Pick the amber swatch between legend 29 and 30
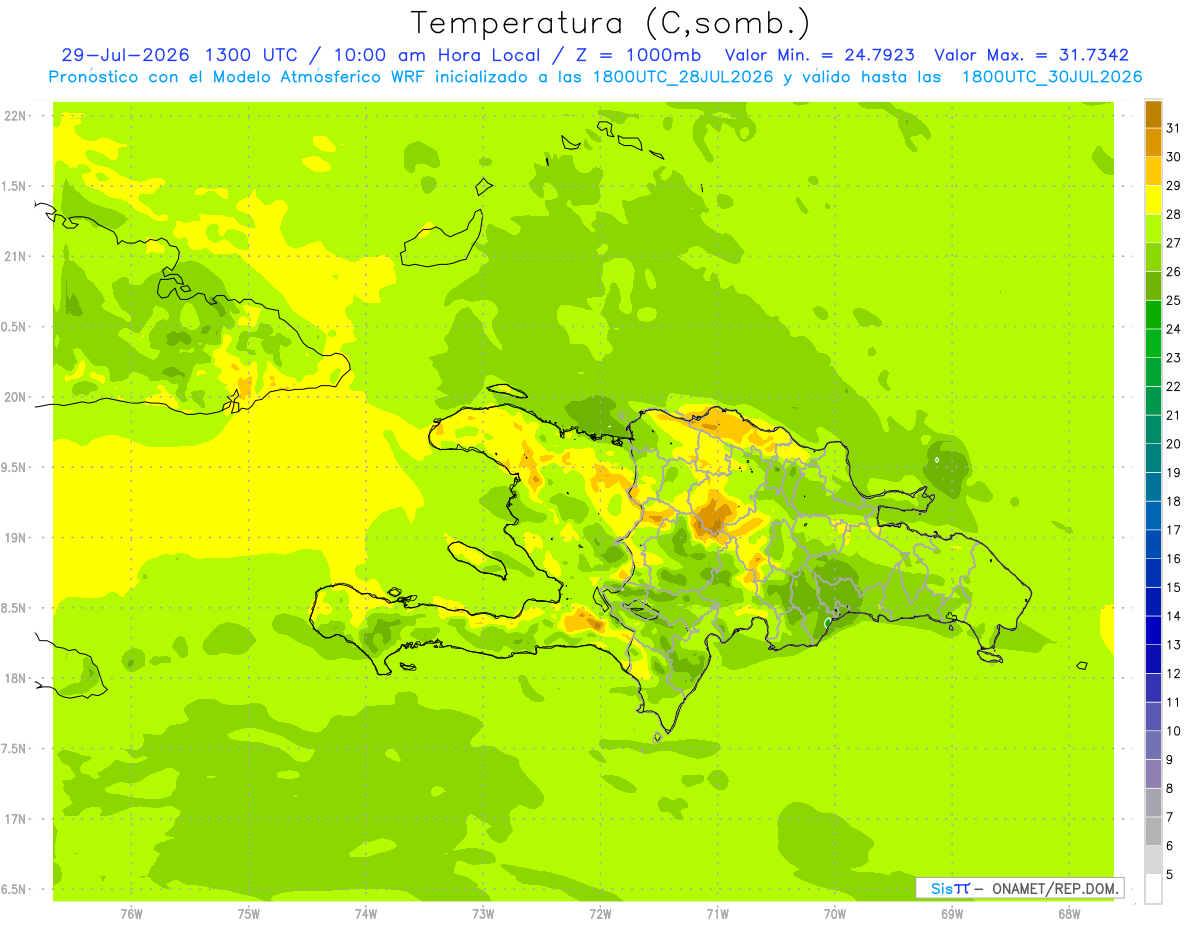The image size is (1200, 927). [1153, 171]
